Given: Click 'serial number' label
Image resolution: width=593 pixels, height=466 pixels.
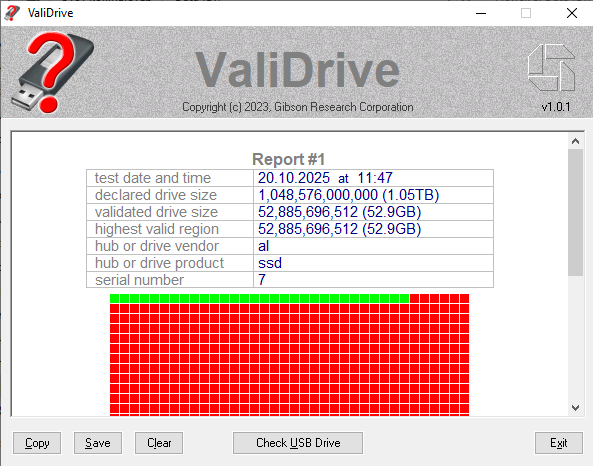Looking at the screenshot, I should 139,280.
